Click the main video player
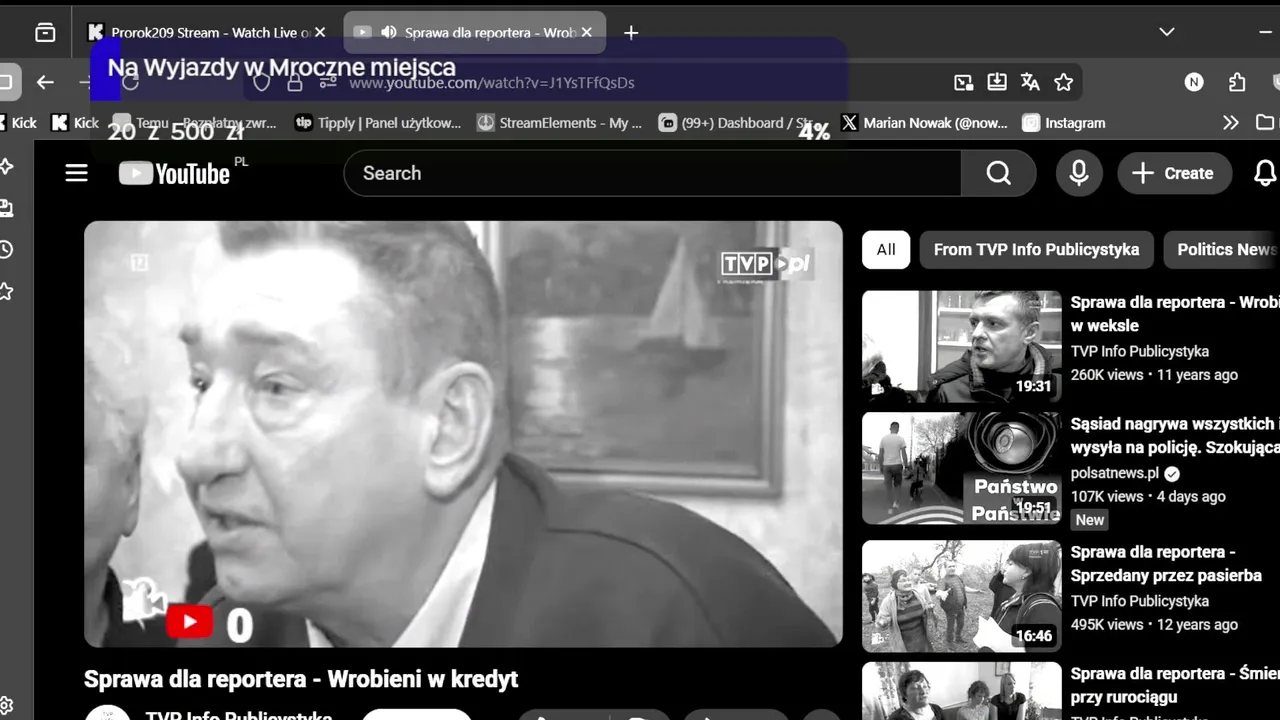The height and width of the screenshot is (720, 1280). [463, 434]
